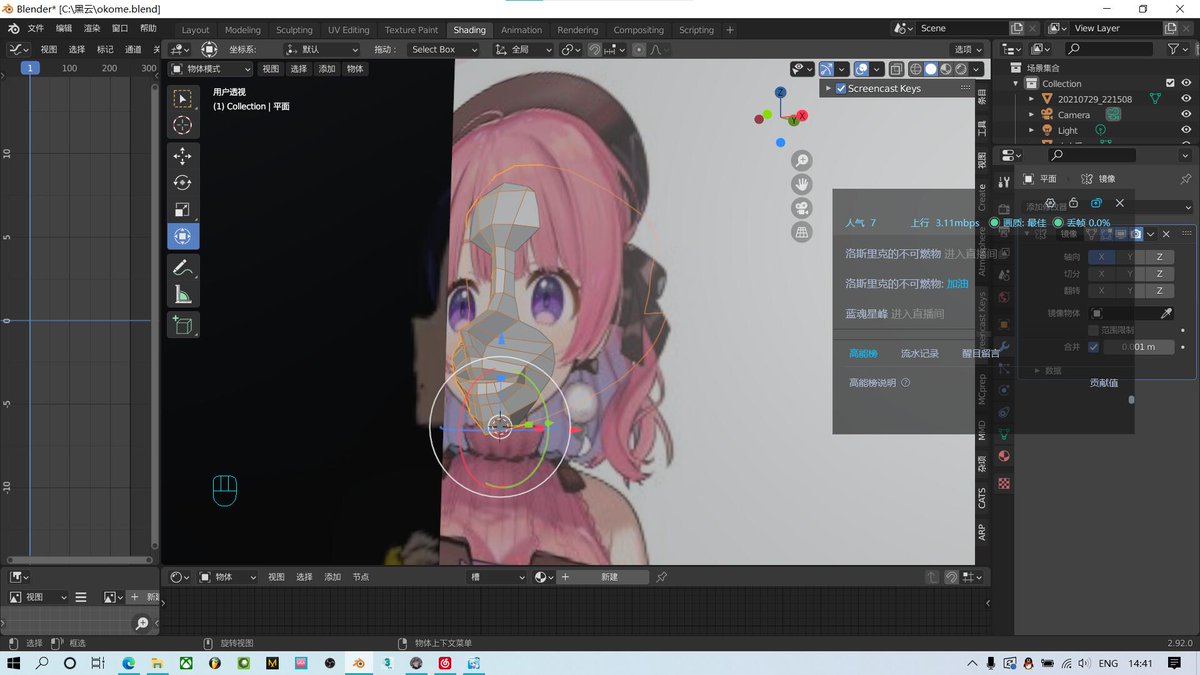This screenshot has height=675, width=1200.
Task: Switch to the Modeling workspace tab
Action: (242, 30)
